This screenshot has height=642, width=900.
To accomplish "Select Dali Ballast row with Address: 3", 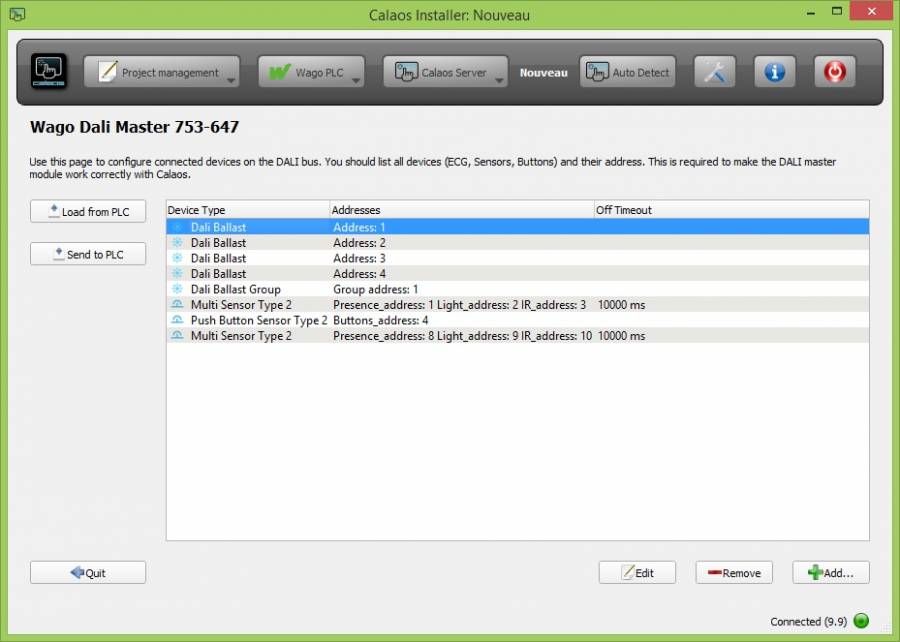I will coord(518,258).
